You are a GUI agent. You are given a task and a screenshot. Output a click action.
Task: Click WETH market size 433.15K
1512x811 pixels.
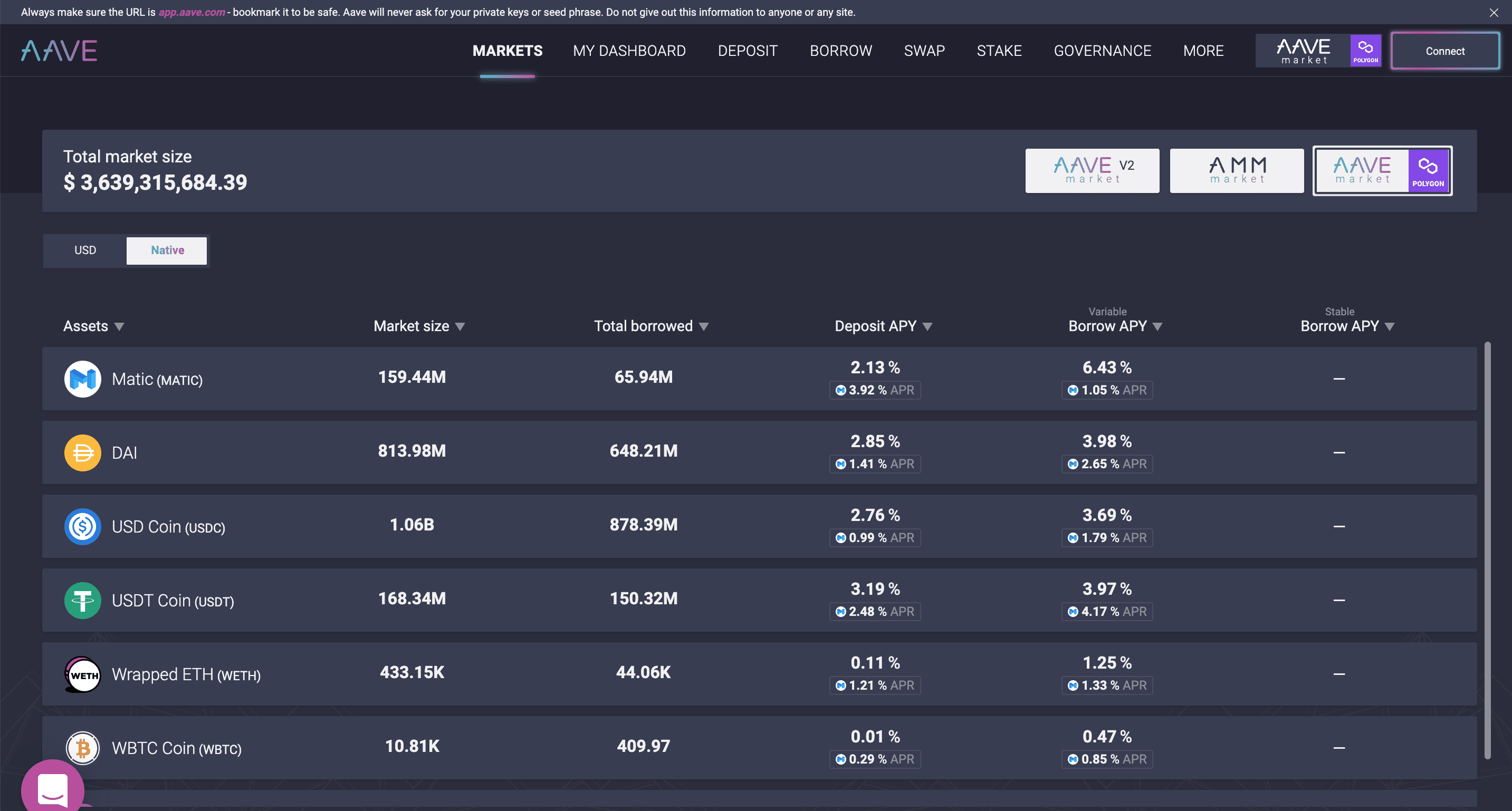point(412,672)
